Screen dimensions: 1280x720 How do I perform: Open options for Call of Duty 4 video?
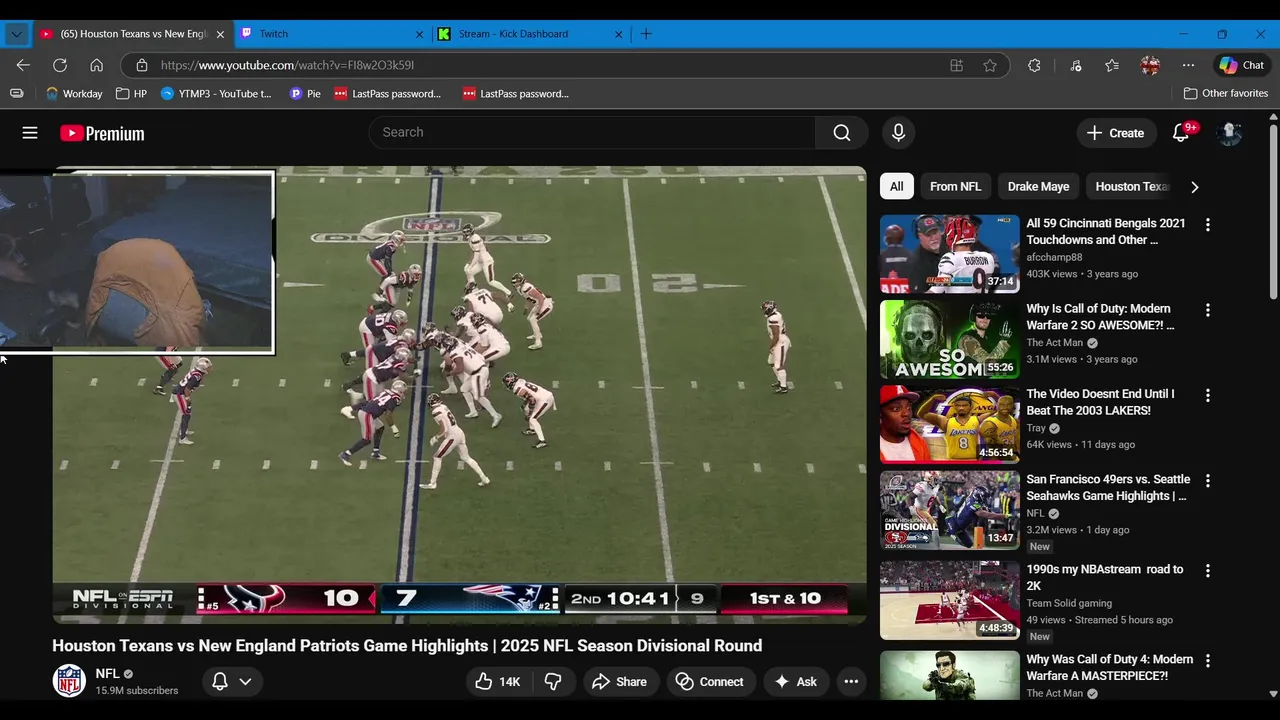1207,661
